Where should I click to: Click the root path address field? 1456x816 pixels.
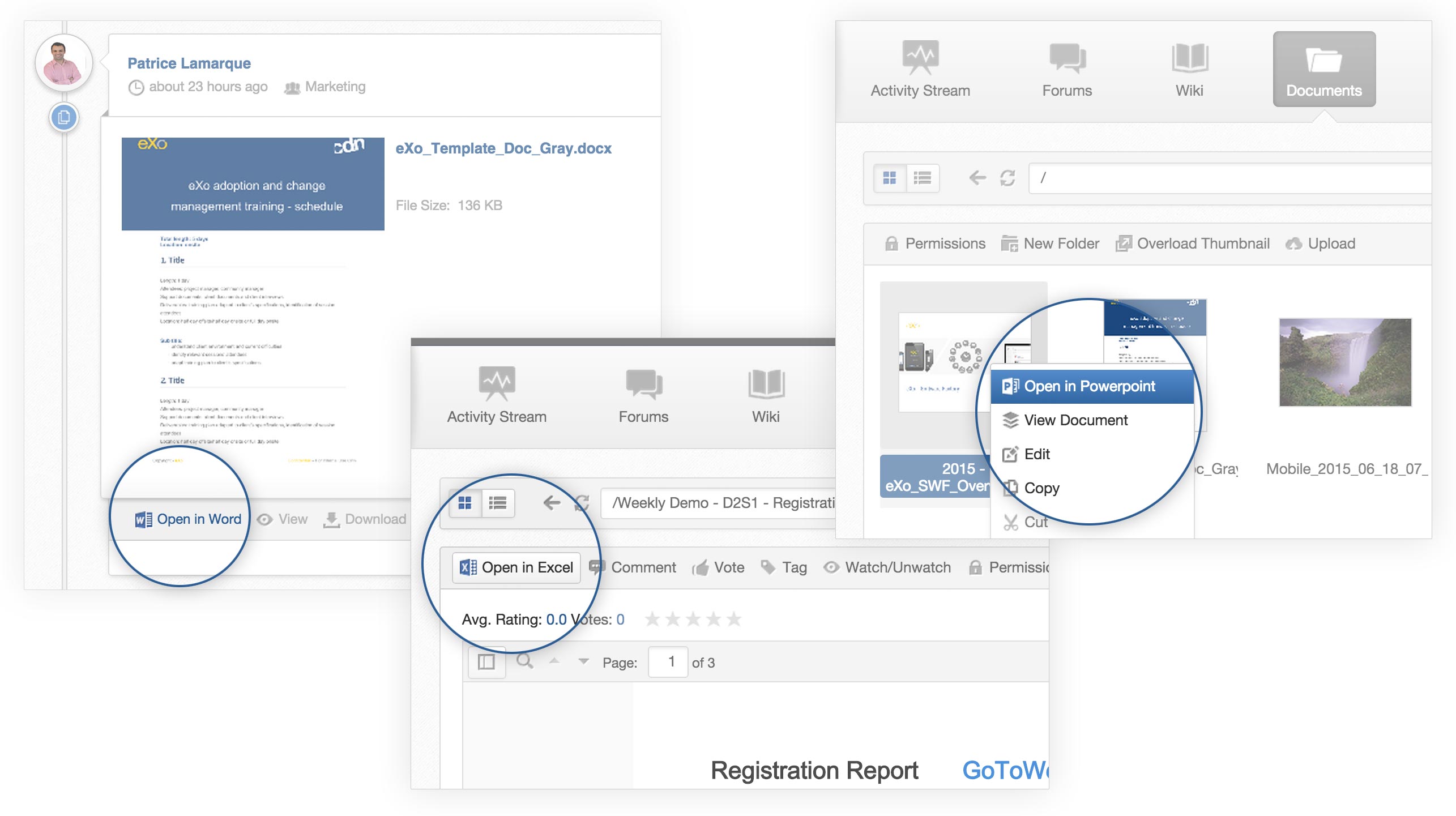pos(1230,178)
